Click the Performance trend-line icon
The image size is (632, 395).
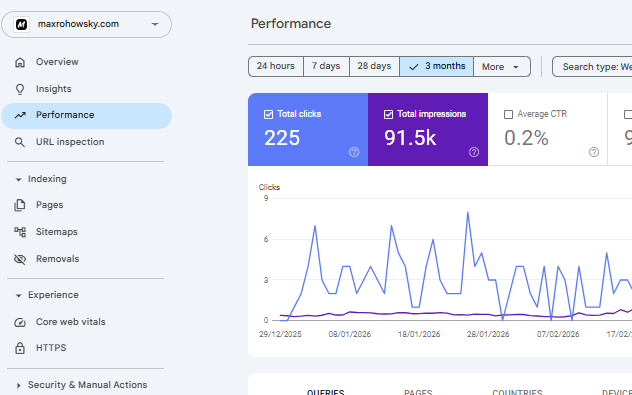tap(20, 115)
